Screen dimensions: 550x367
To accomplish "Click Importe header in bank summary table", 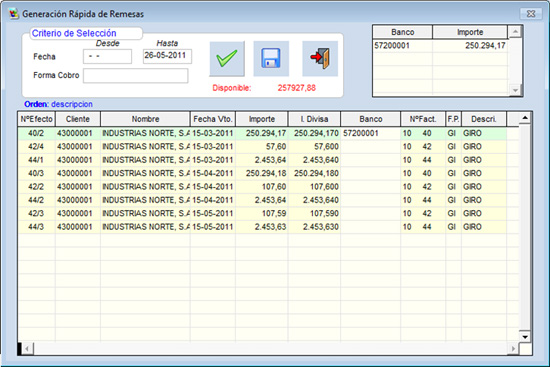I will 470,32.
